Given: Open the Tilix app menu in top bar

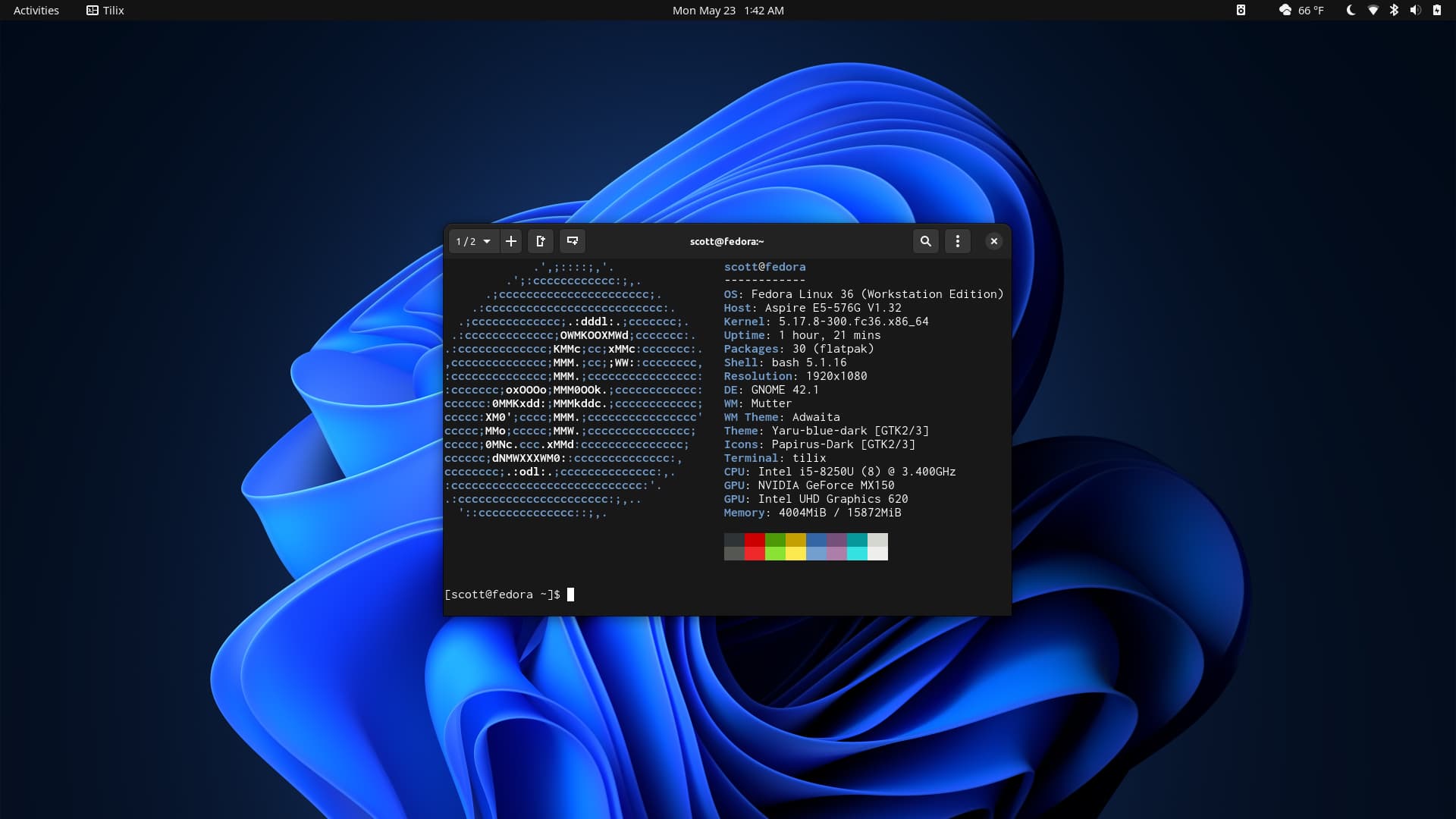Looking at the screenshot, I should (105, 10).
